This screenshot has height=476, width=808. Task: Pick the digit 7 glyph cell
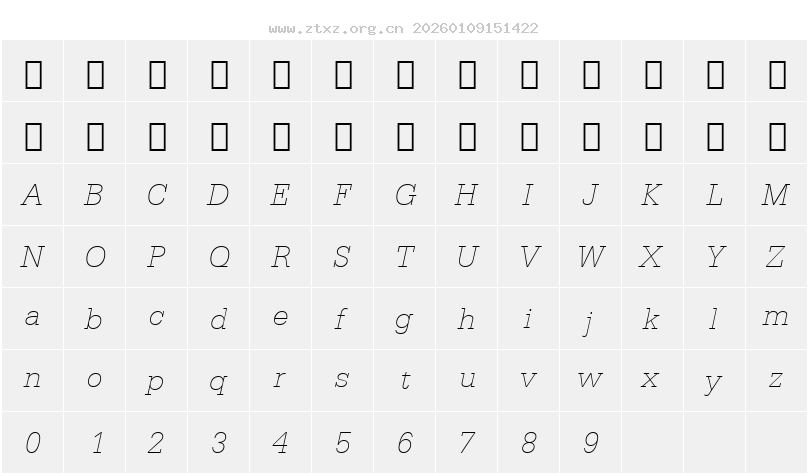pos(467,442)
